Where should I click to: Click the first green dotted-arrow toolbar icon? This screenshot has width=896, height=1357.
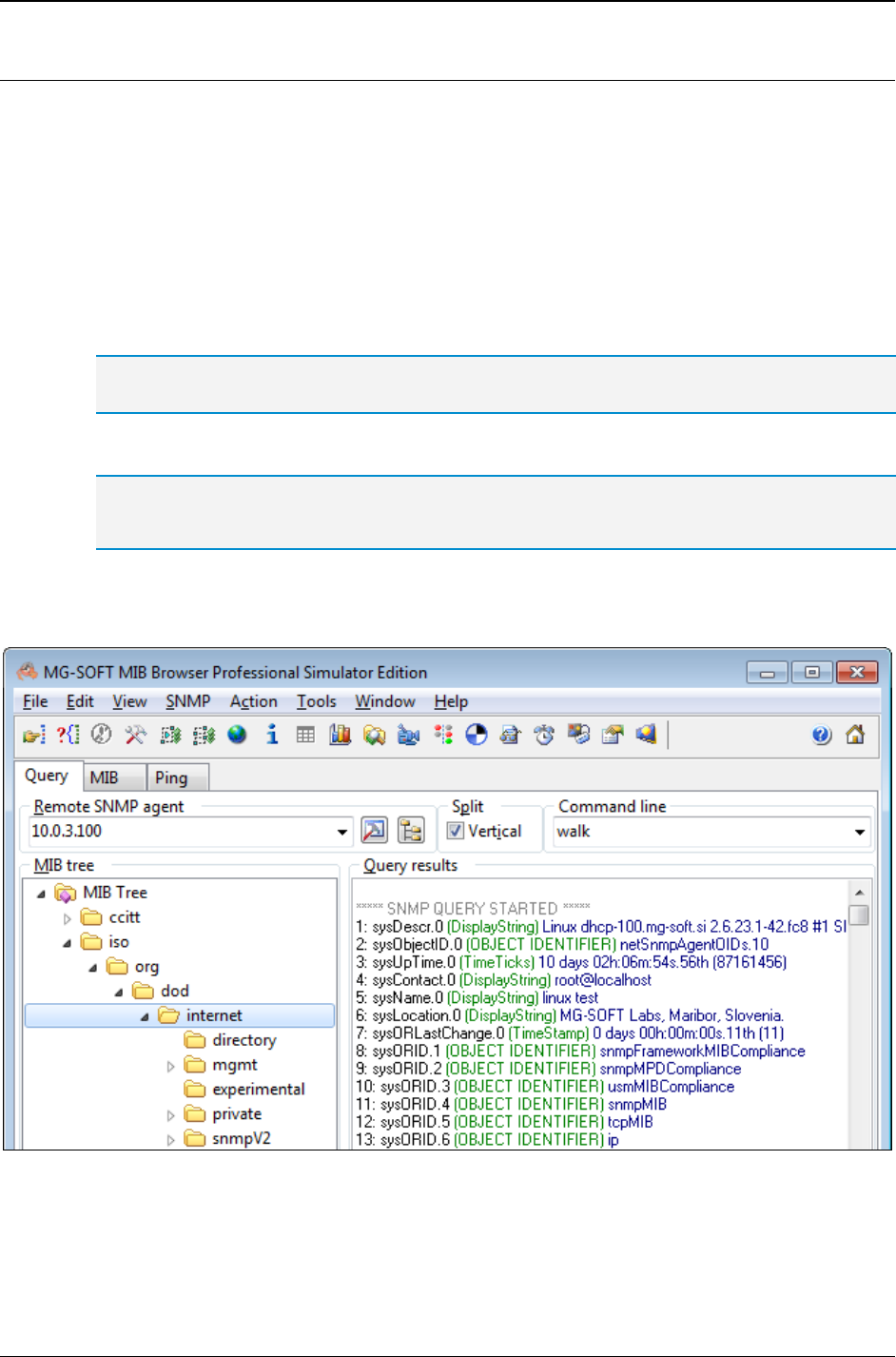[x=170, y=735]
